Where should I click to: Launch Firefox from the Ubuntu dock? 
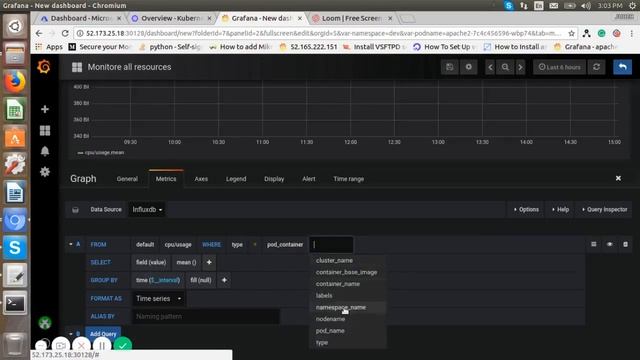[15, 81]
